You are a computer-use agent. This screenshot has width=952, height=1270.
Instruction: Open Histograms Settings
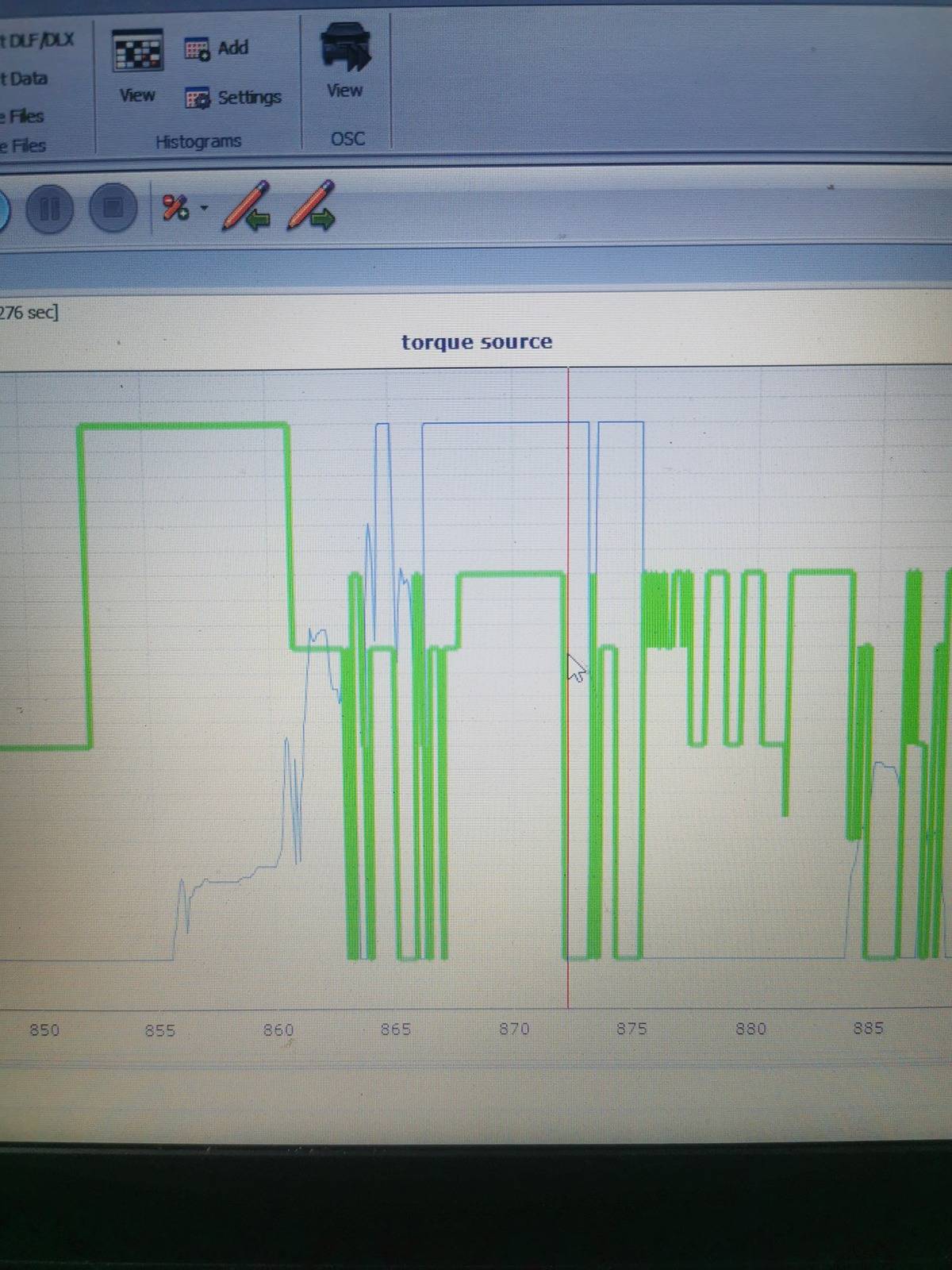pyautogui.click(x=233, y=97)
